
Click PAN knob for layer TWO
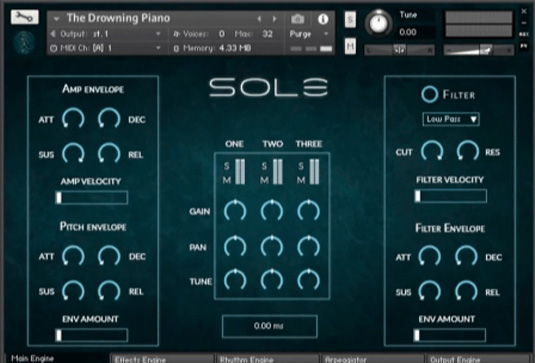tap(272, 246)
